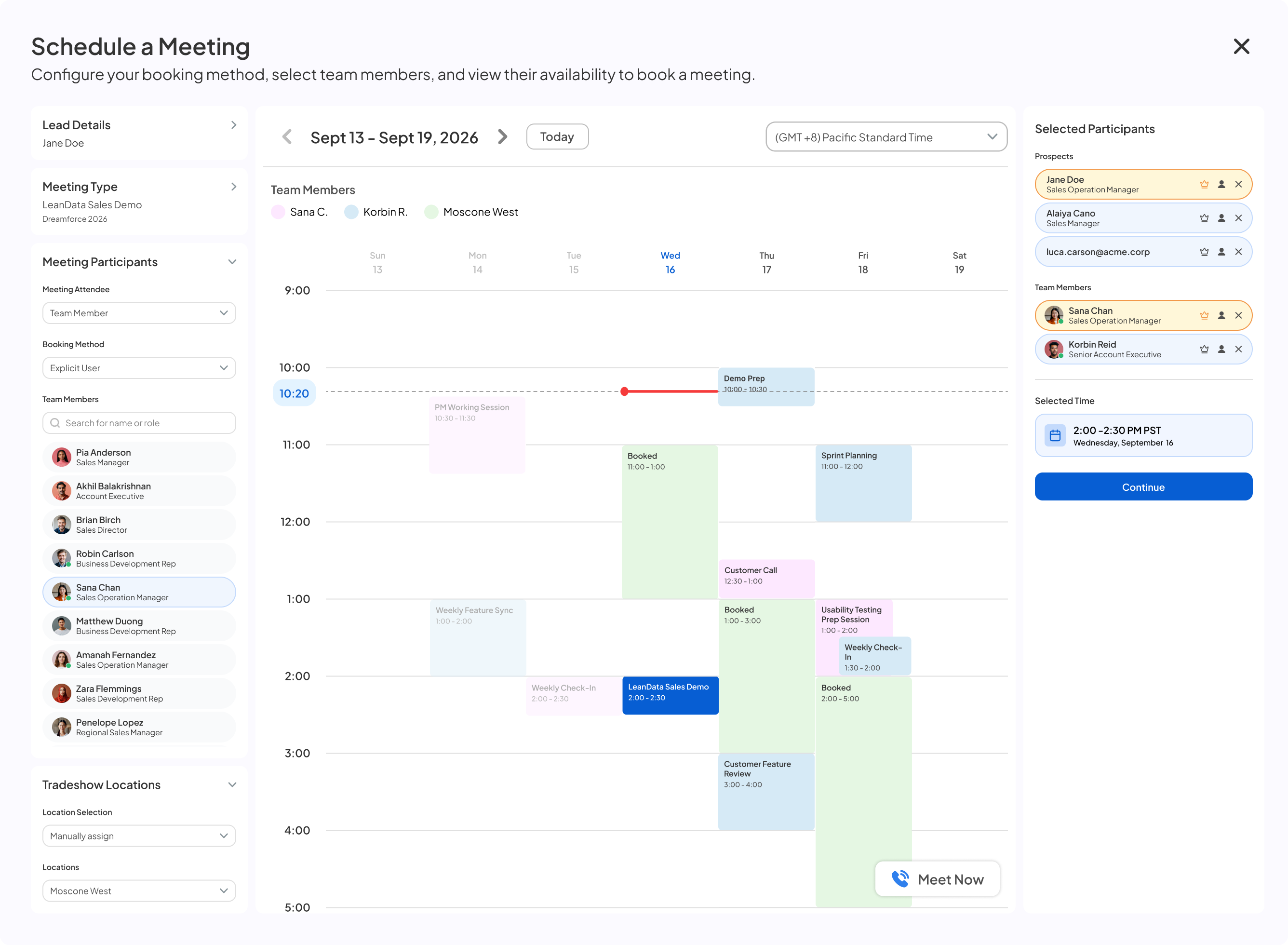Open the Moscone West locations dropdown
Screen dimensions: 1288x945
[x=139, y=891]
